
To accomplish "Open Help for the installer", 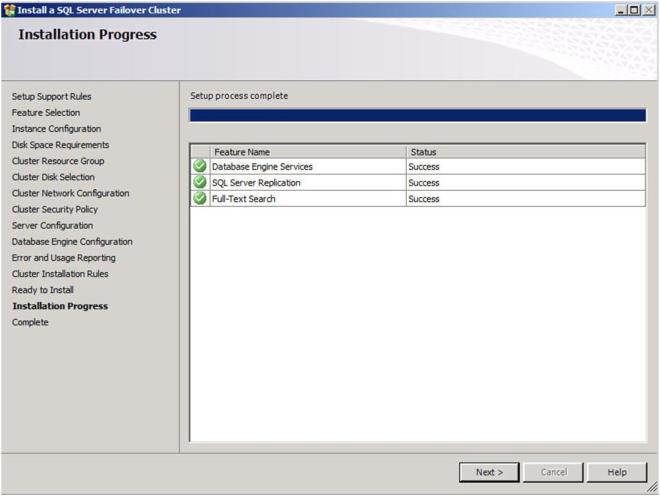I will [x=617, y=471].
